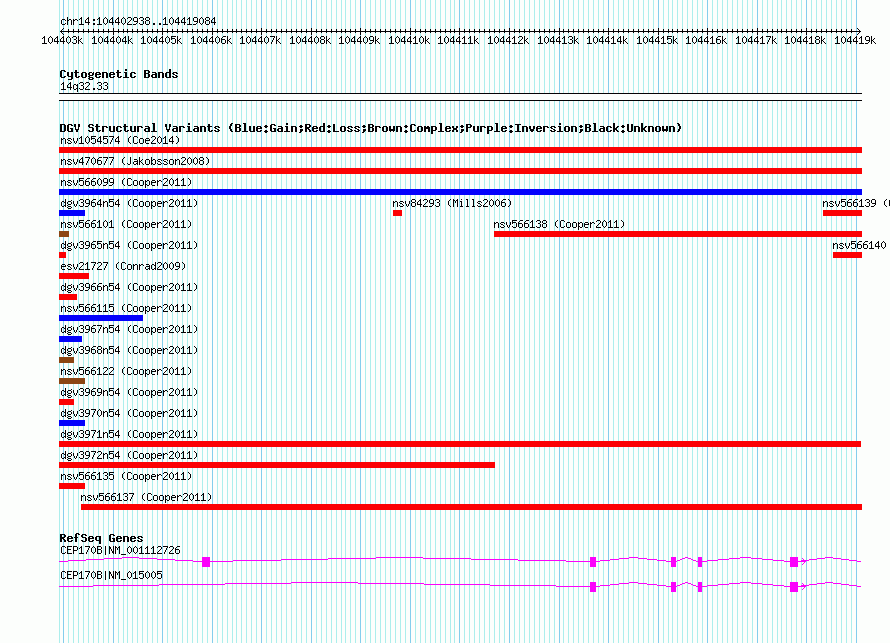Click the brown bar under nsv566122
890x643 pixels.
pyautogui.click(x=72, y=381)
